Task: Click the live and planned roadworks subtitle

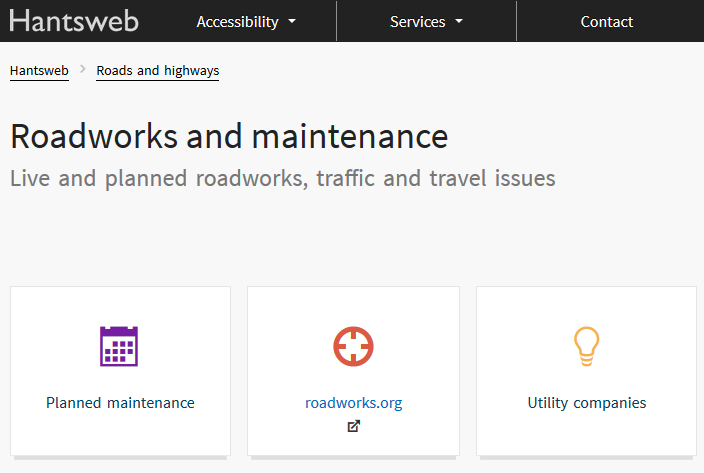Action: coord(283,179)
